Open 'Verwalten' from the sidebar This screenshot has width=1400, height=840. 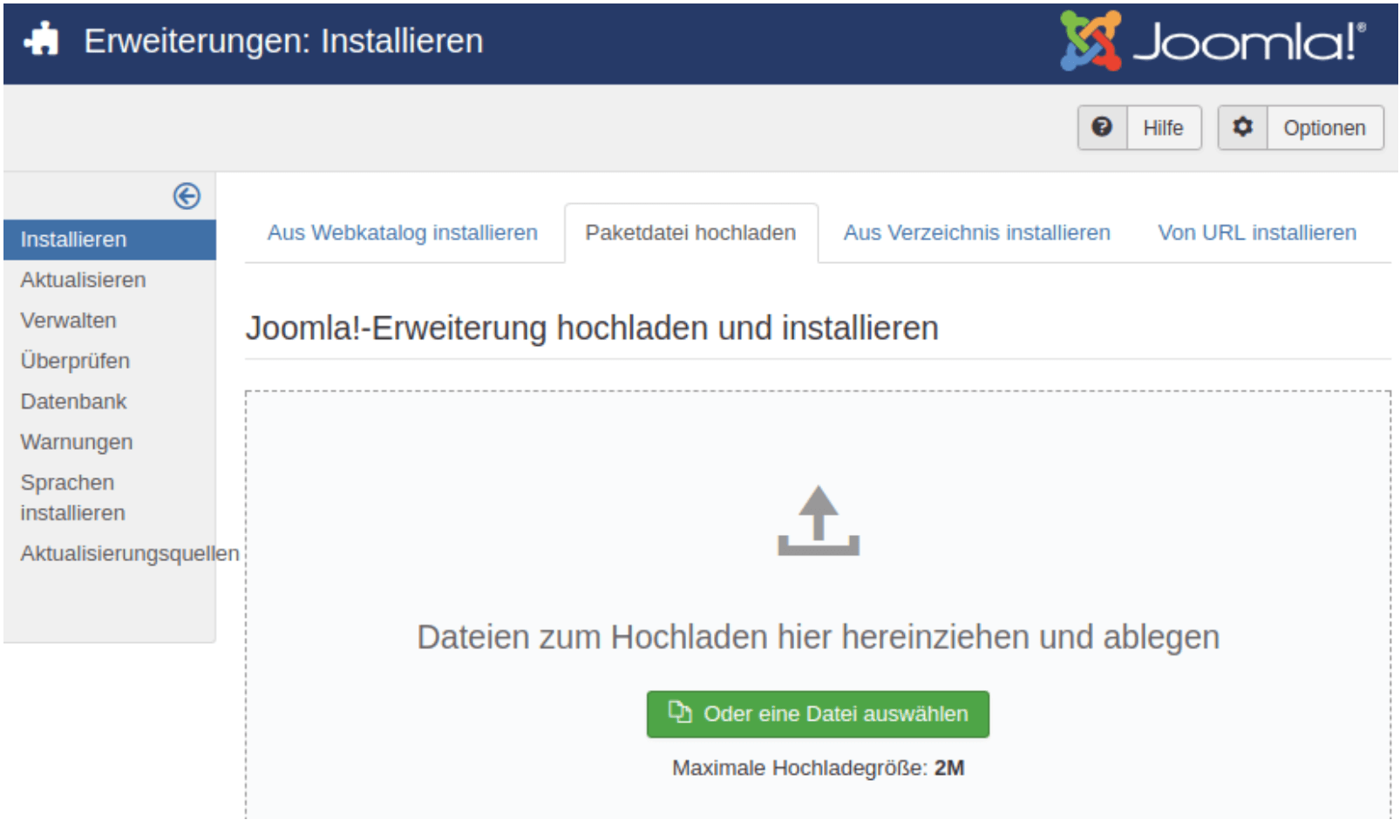(68, 321)
